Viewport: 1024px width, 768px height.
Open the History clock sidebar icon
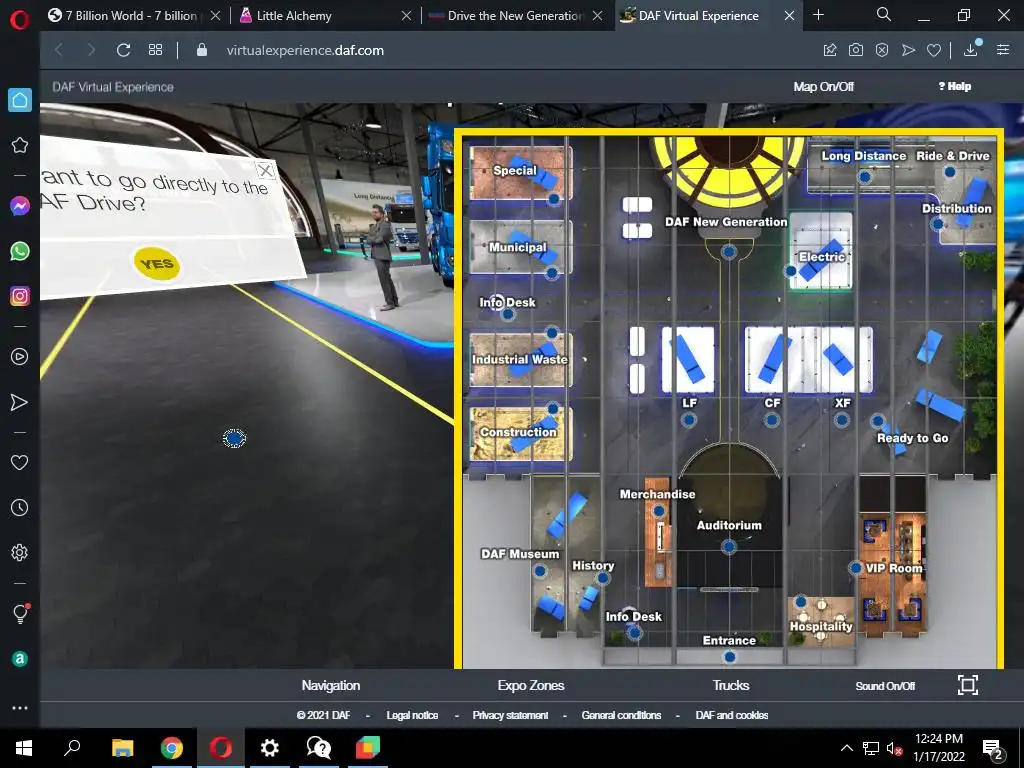coord(20,507)
